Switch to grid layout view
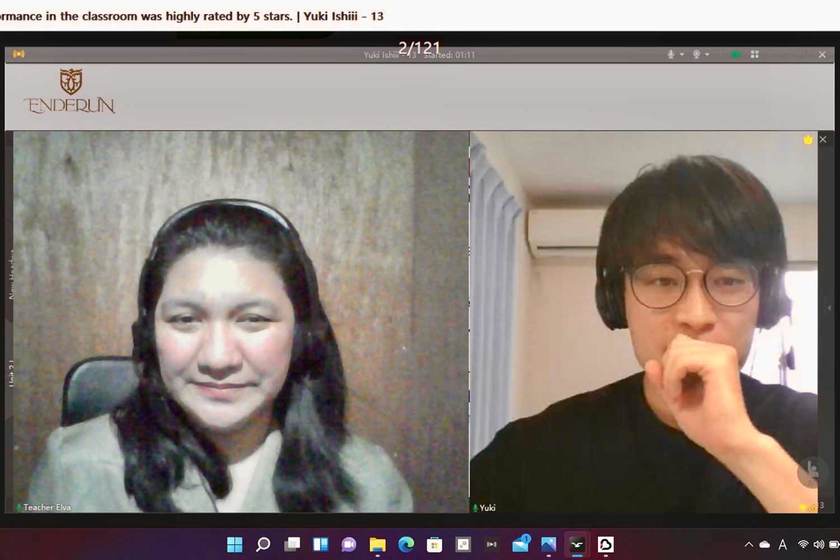The image size is (840, 560). [x=755, y=54]
